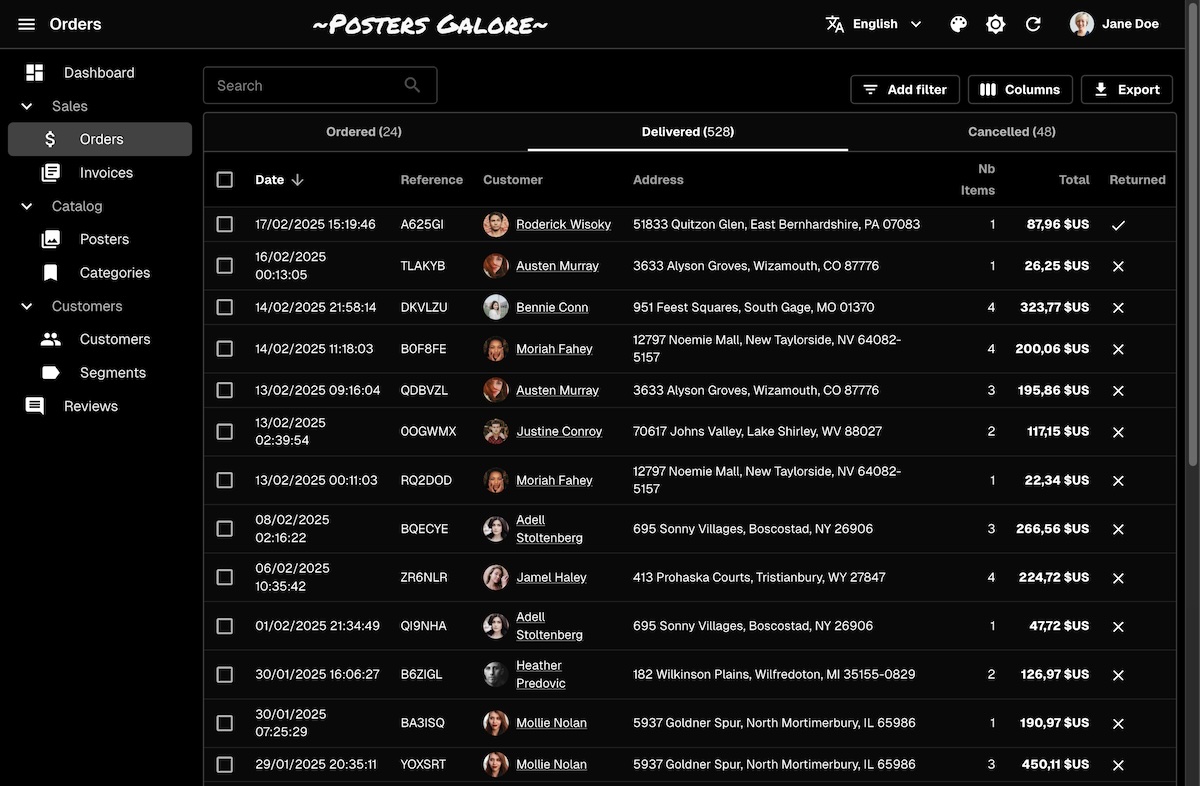Open the color theme palette icon
This screenshot has width=1200, height=786.
click(958, 24)
